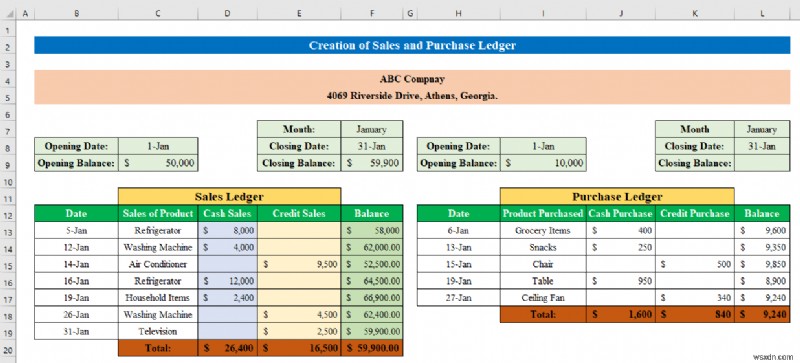Select the 'Household Items' product cell
Viewport: 800px width, 363px height.
pyautogui.click(x=158, y=298)
